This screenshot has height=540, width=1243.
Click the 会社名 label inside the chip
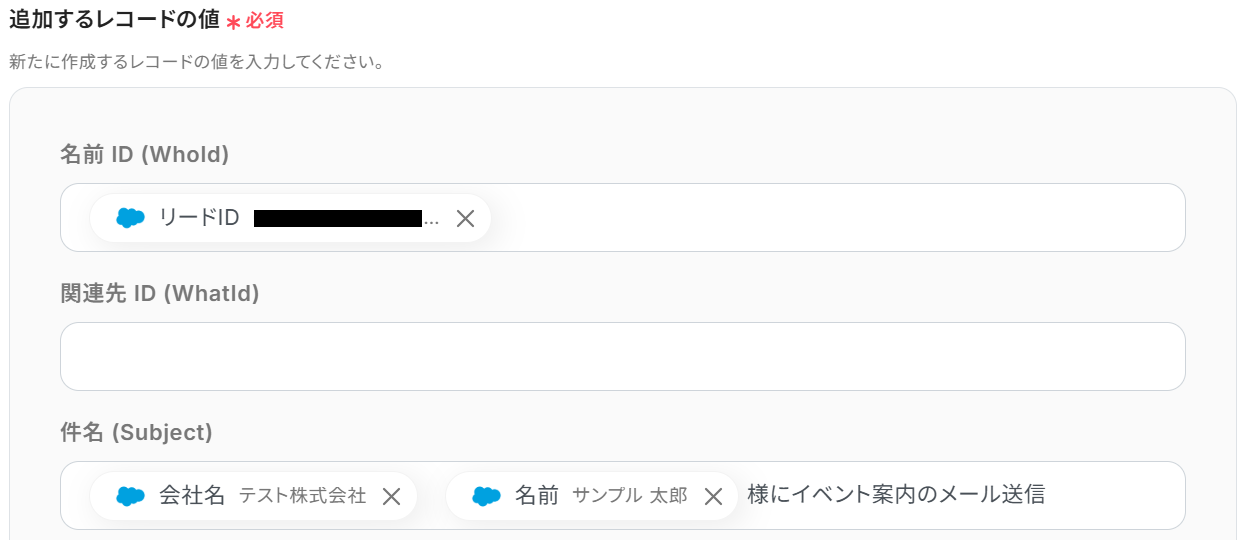(x=192, y=495)
